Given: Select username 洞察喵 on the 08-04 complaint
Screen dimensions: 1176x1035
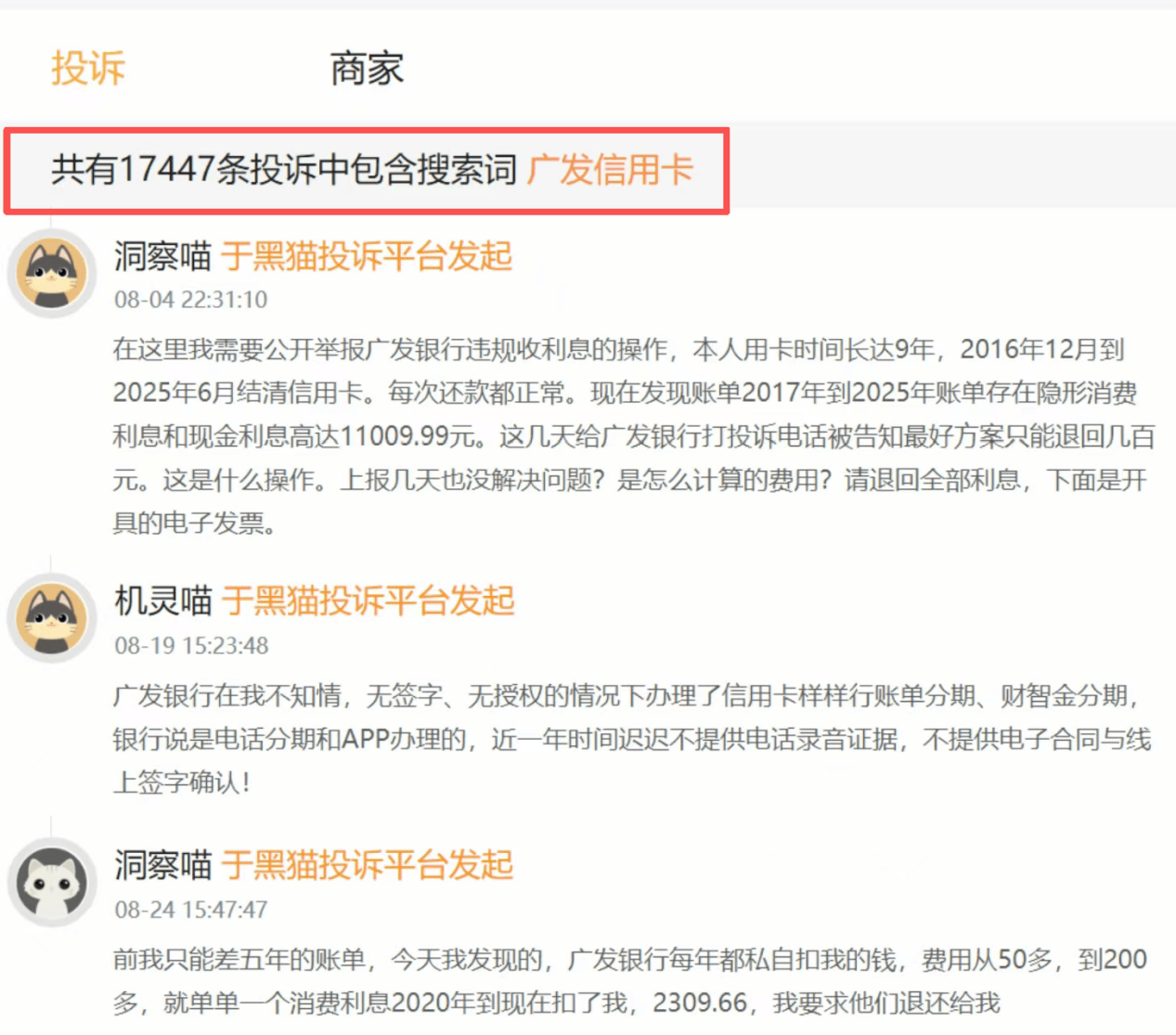Looking at the screenshot, I should coord(162,256).
